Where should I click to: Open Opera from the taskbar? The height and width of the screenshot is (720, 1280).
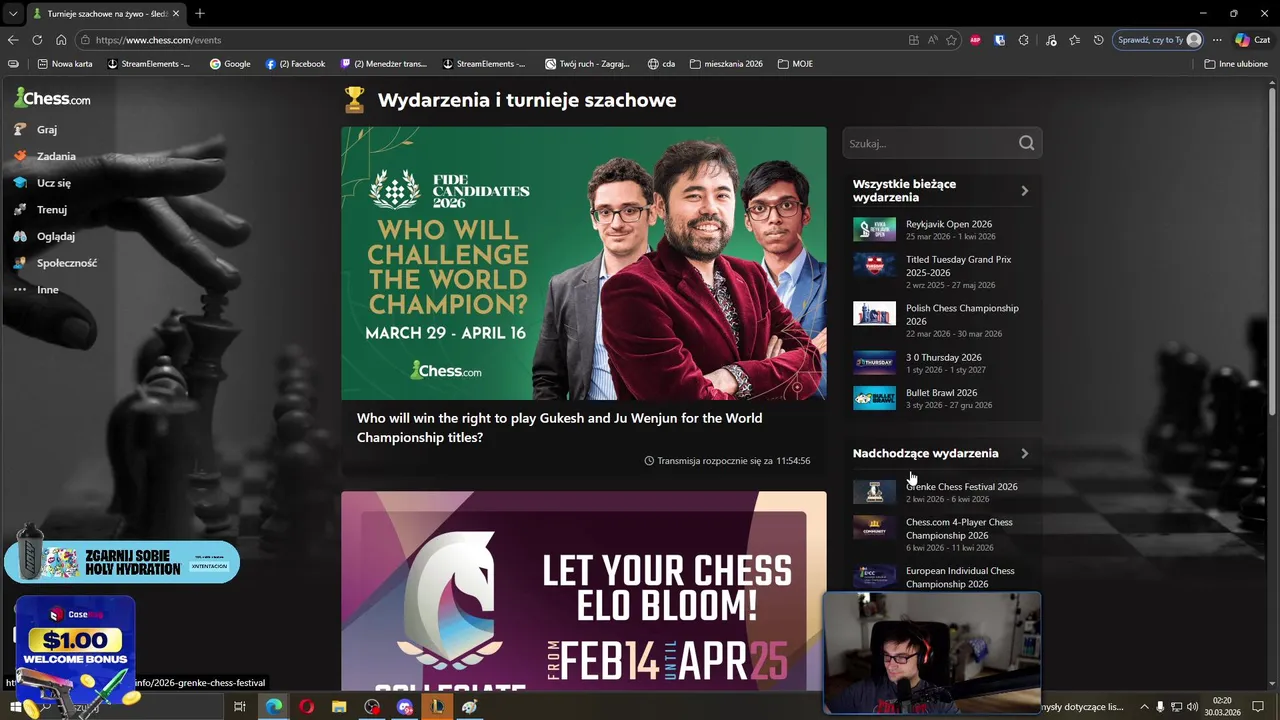click(x=306, y=707)
